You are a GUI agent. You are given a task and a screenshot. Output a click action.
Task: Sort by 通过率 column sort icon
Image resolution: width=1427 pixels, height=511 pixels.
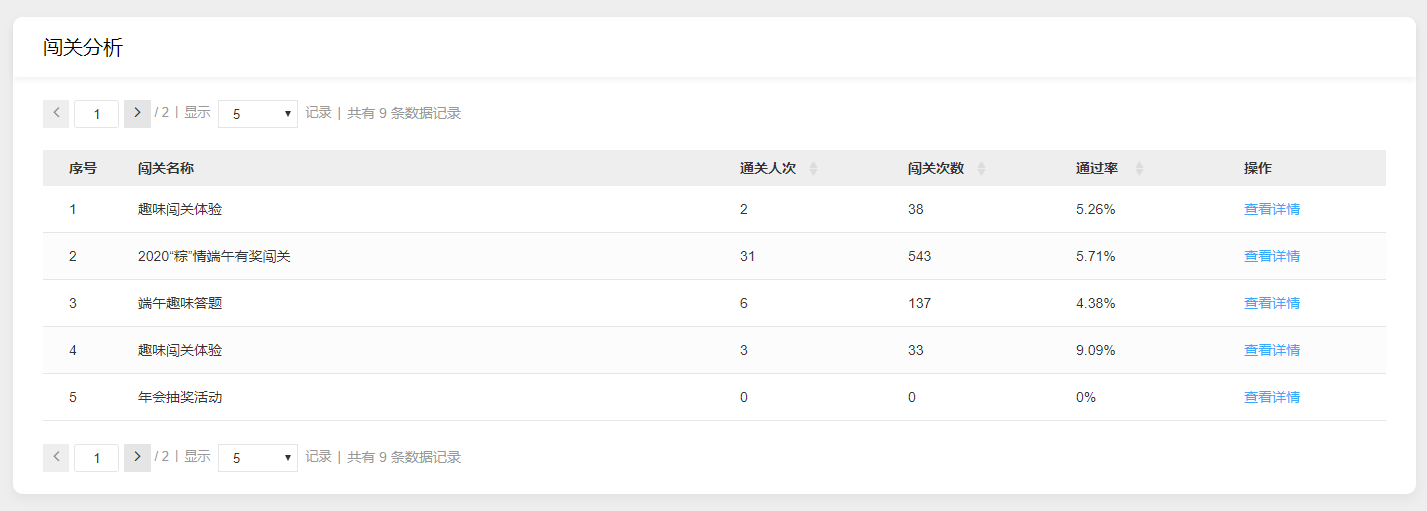[x=1139, y=169]
